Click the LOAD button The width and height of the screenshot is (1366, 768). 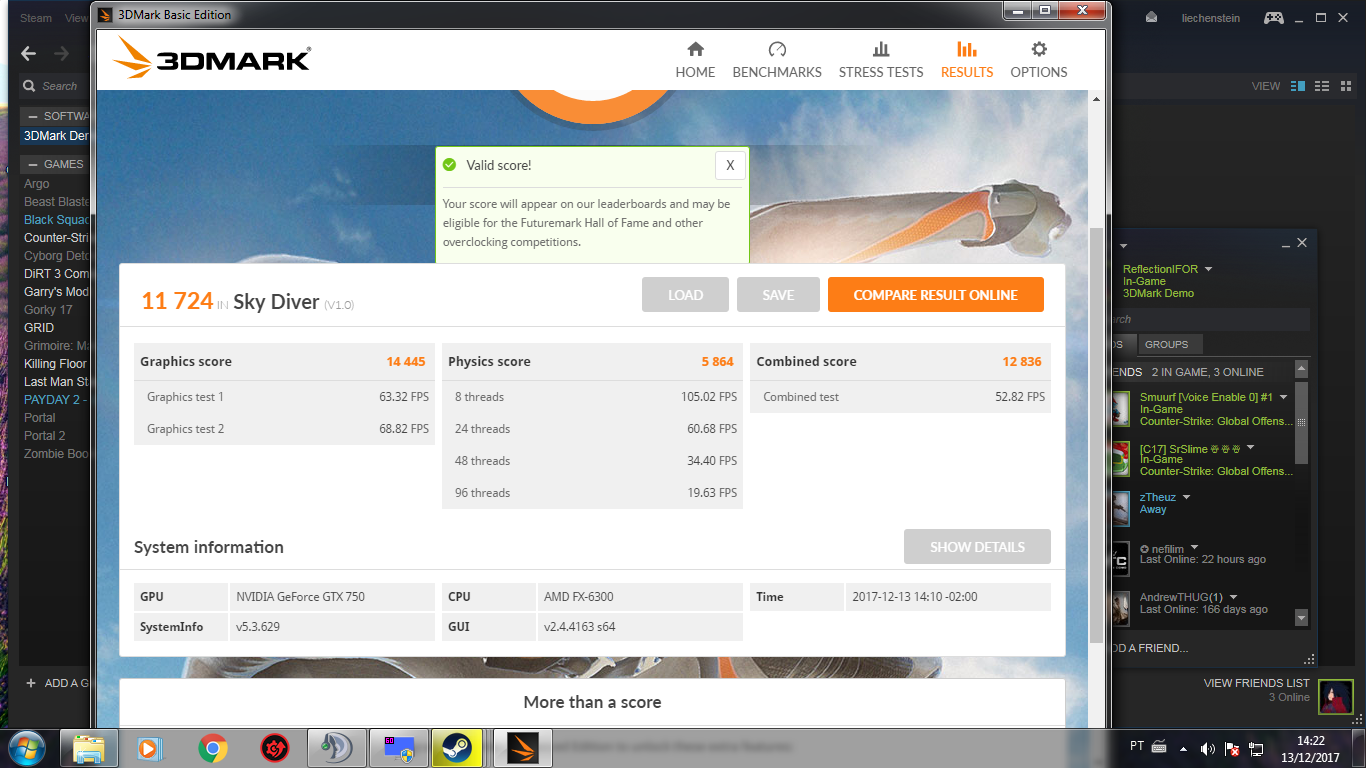click(x=686, y=295)
